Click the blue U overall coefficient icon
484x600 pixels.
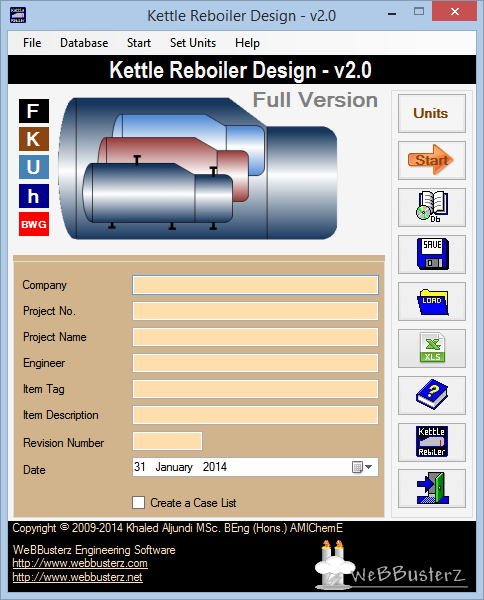pyautogui.click(x=34, y=167)
